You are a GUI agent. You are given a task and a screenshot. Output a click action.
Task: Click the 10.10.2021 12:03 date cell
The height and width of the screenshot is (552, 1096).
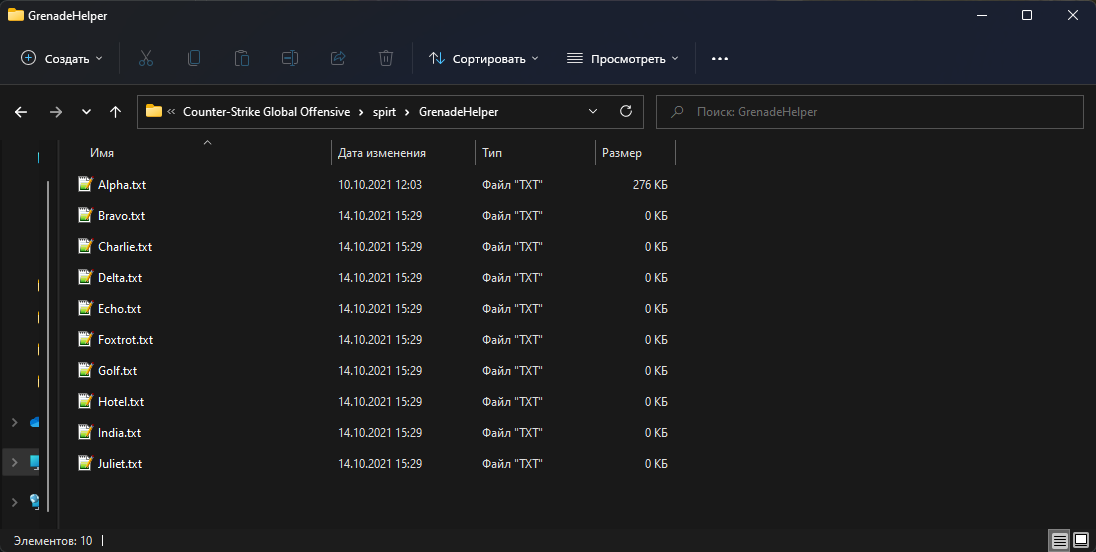pyautogui.click(x=380, y=185)
